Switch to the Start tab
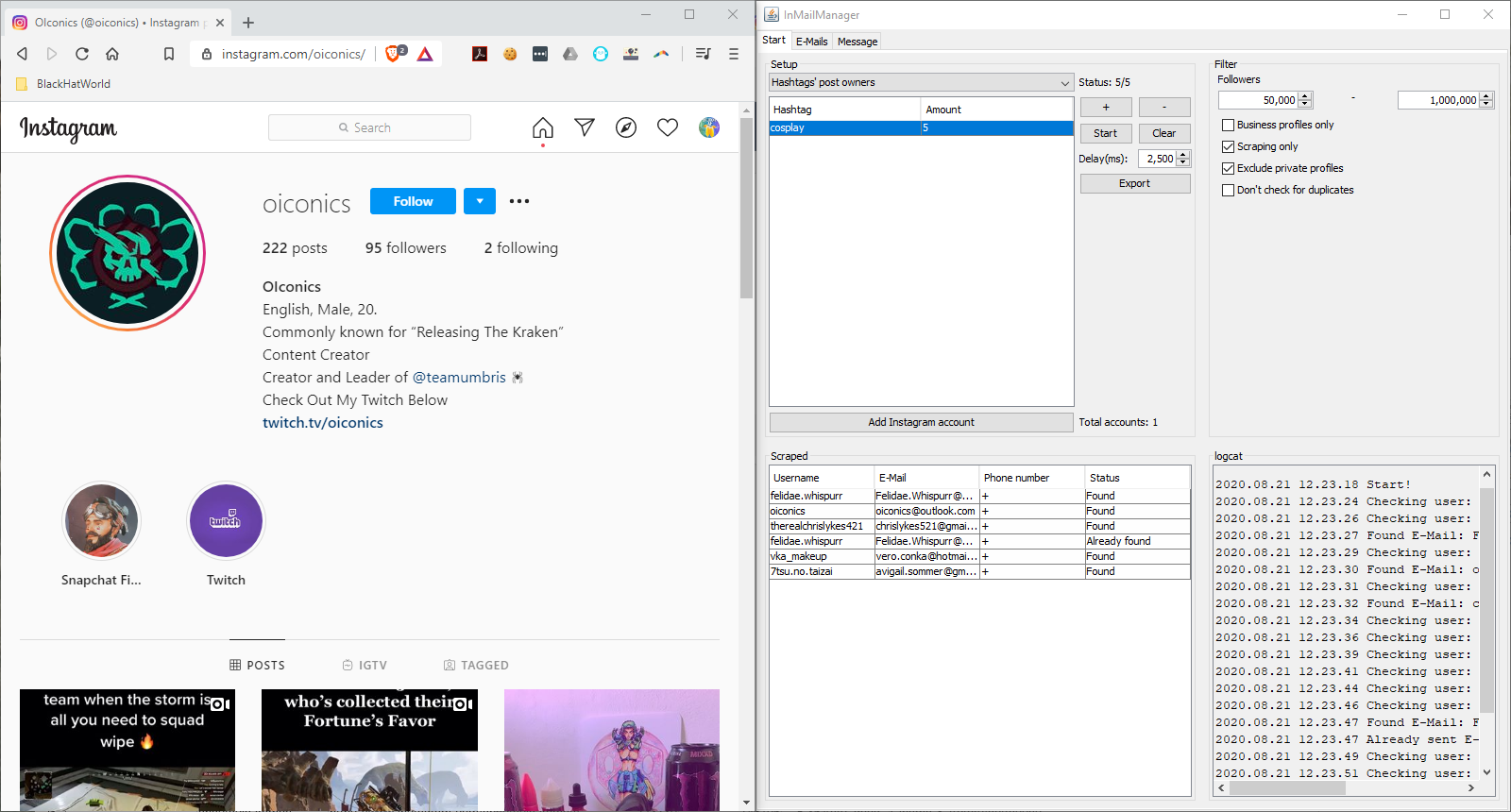The height and width of the screenshot is (812, 1511). click(x=773, y=40)
